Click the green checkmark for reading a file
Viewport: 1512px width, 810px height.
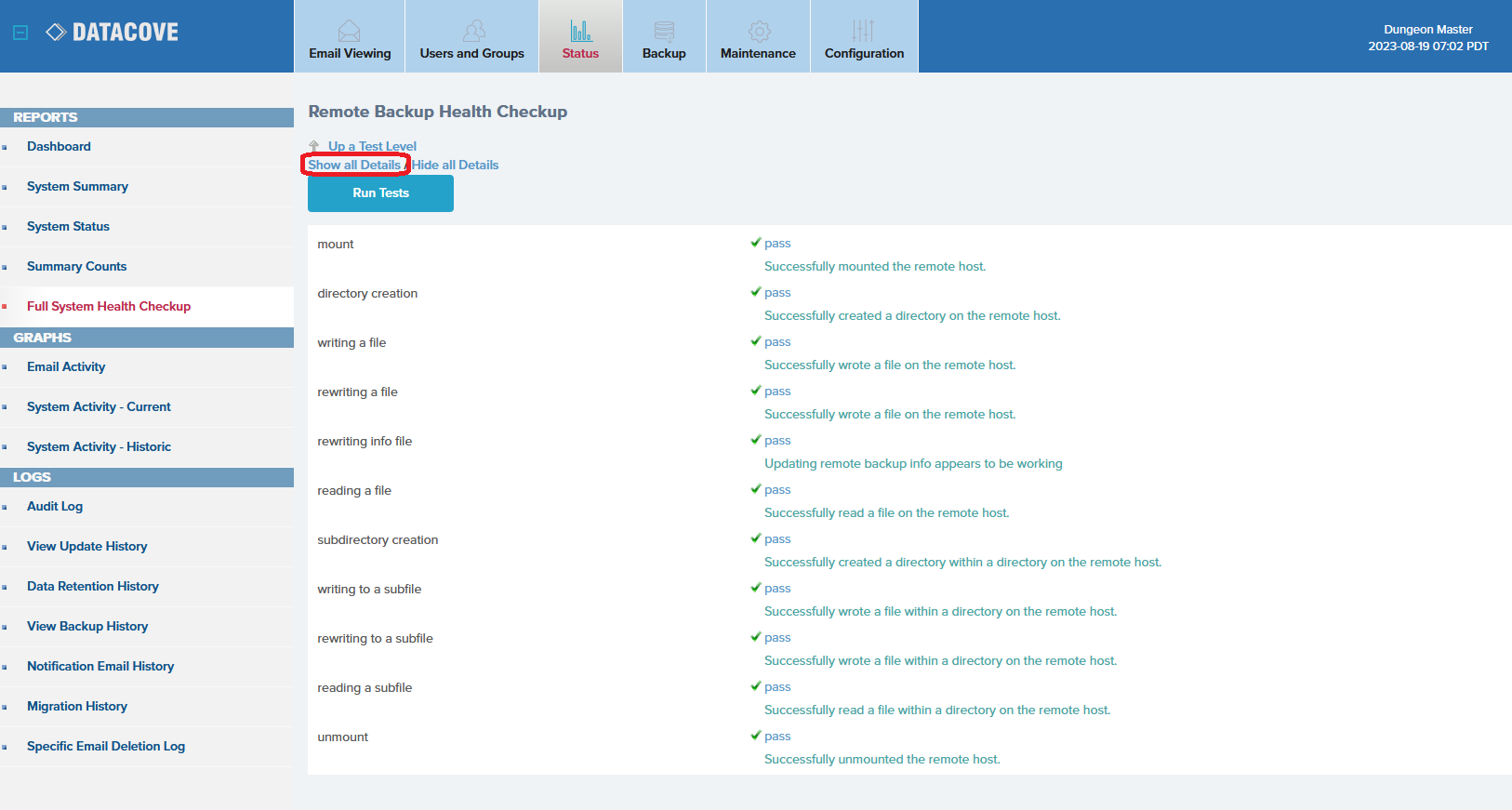[x=756, y=489]
